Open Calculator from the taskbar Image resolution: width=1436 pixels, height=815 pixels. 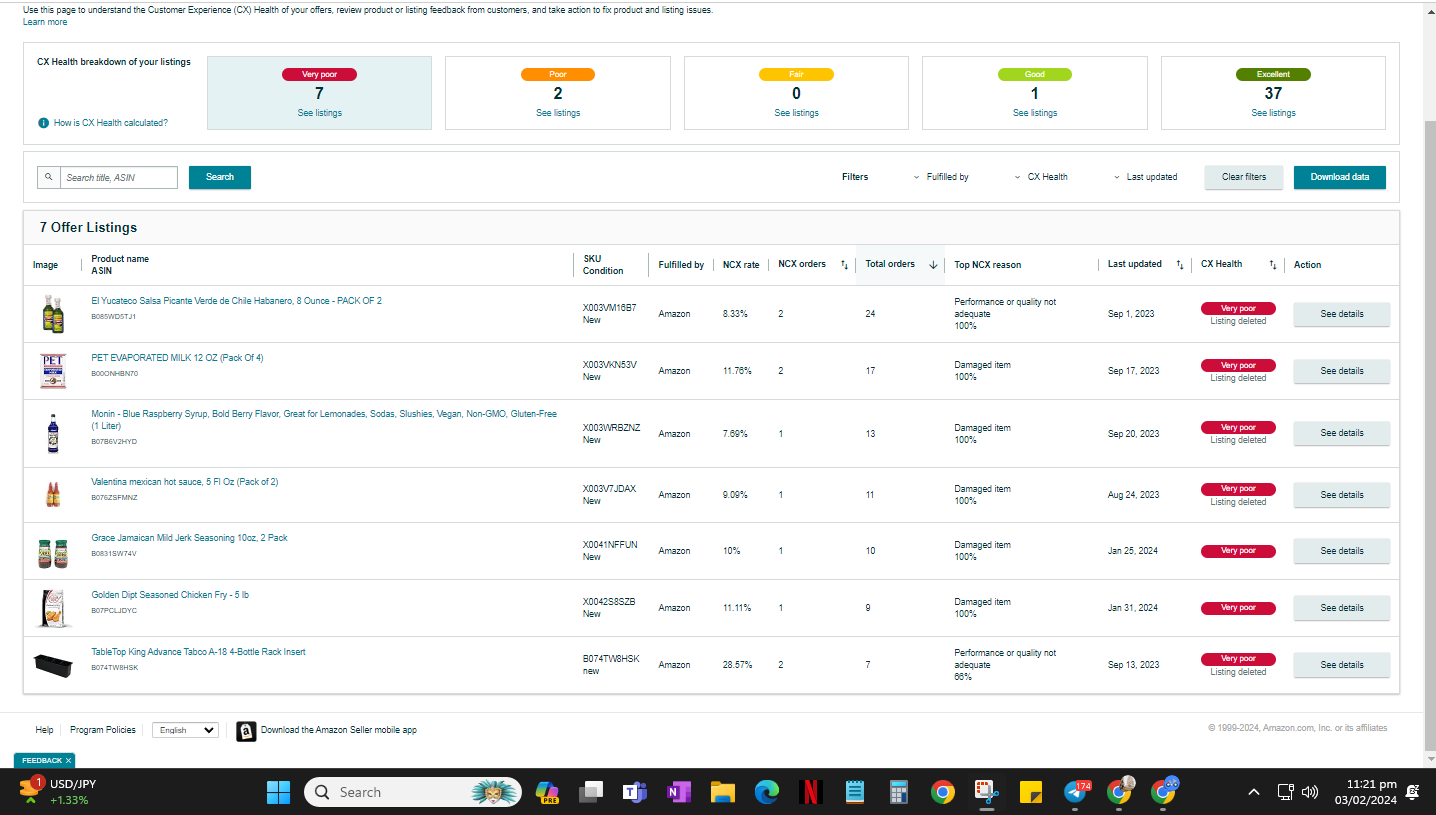(899, 792)
